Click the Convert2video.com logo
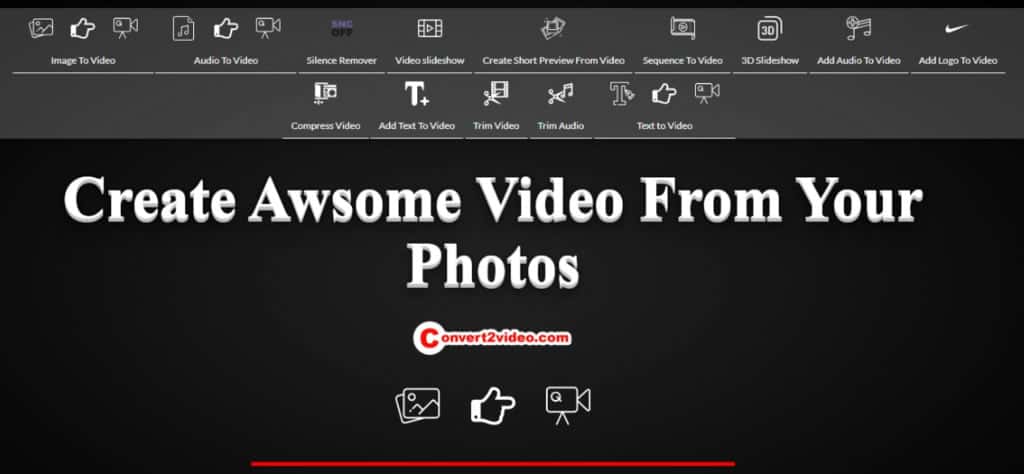Screen dimensions: 1024x474 (x=493, y=338)
